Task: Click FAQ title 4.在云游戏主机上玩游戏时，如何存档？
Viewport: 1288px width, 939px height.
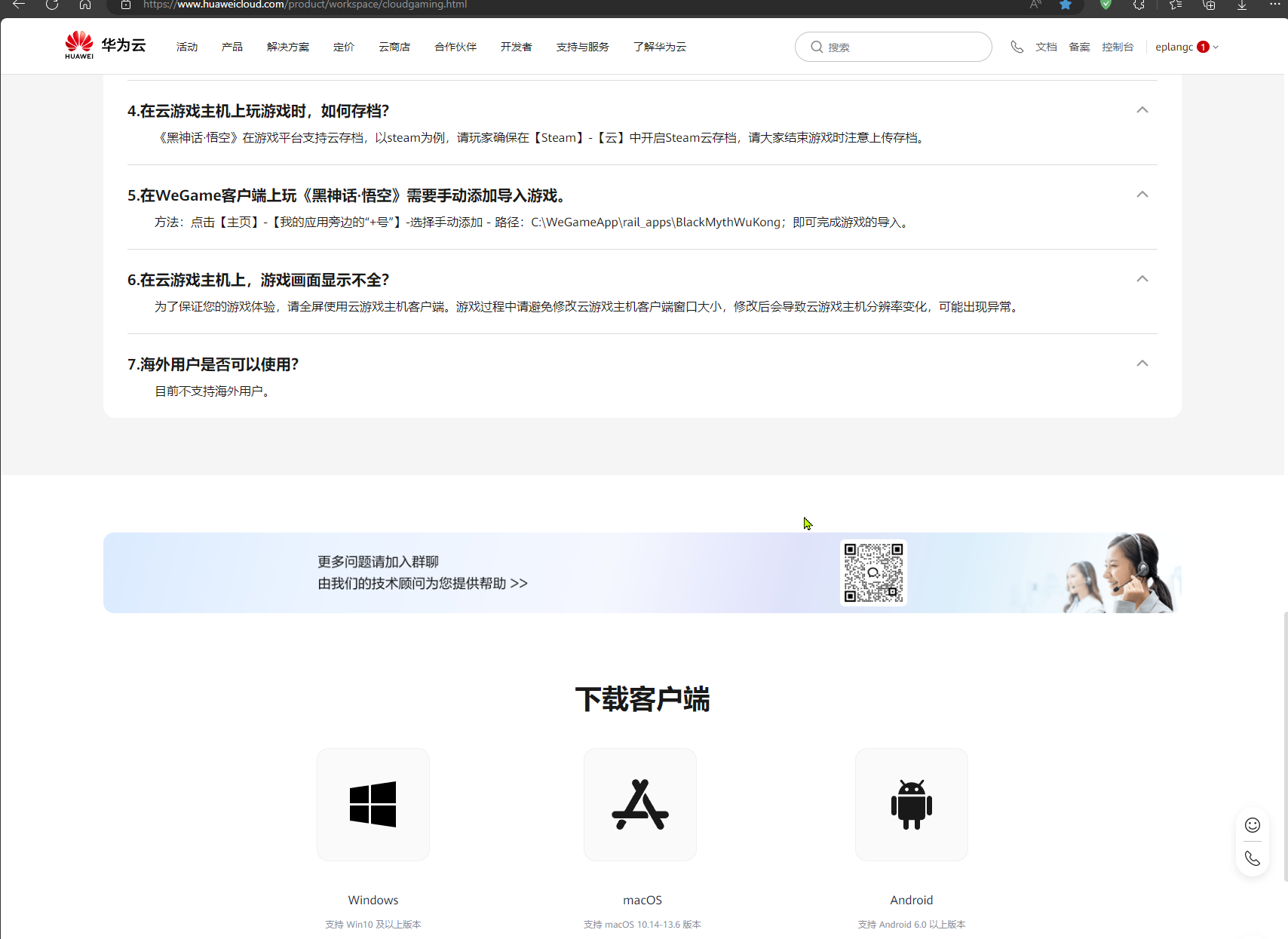Action: click(x=258, y=111)
